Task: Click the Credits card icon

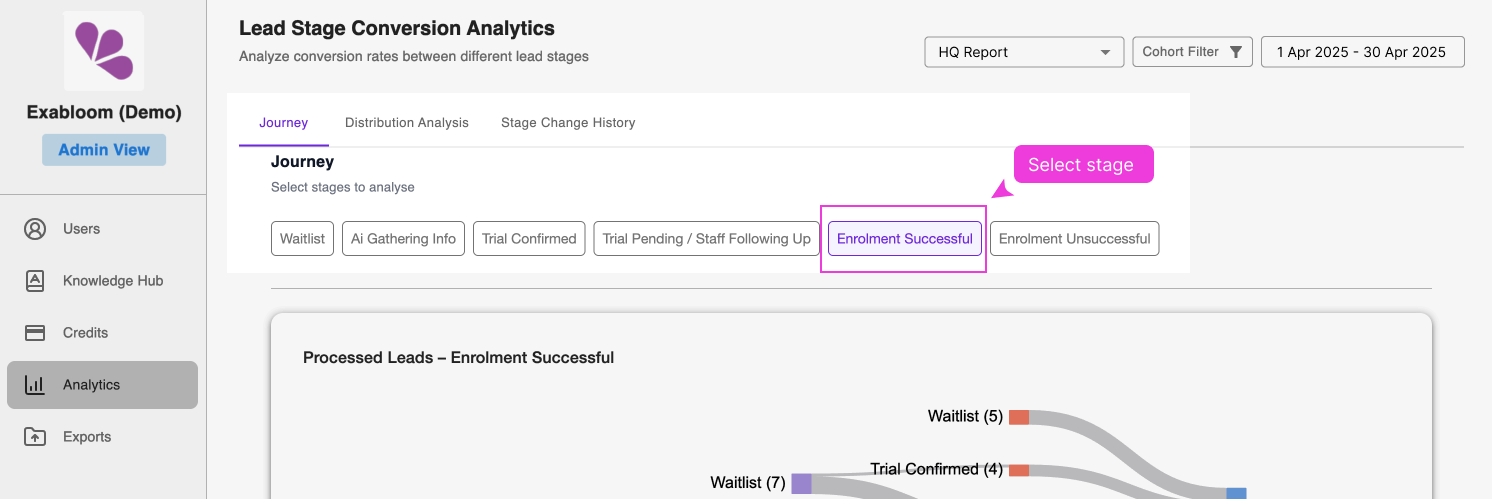Action: 35,333
